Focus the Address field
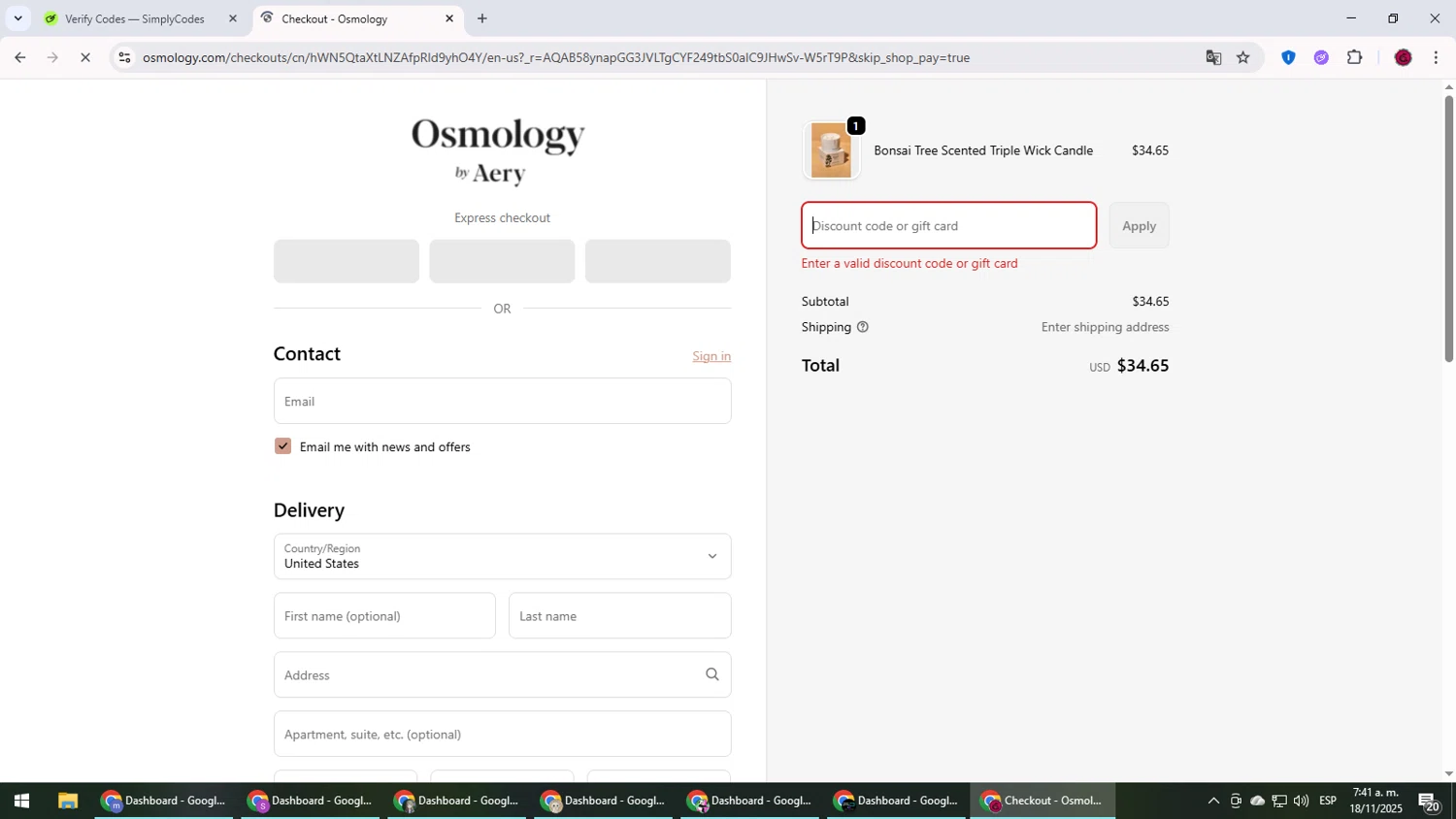The height and width of the screenshot is (819, 1456). tap(502, 674)
